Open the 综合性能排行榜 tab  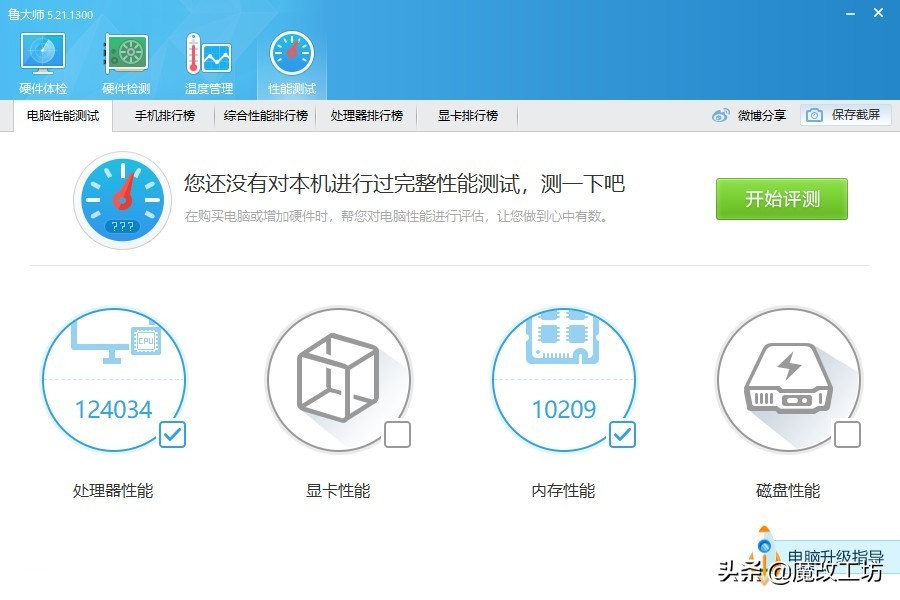pos(265,116)
